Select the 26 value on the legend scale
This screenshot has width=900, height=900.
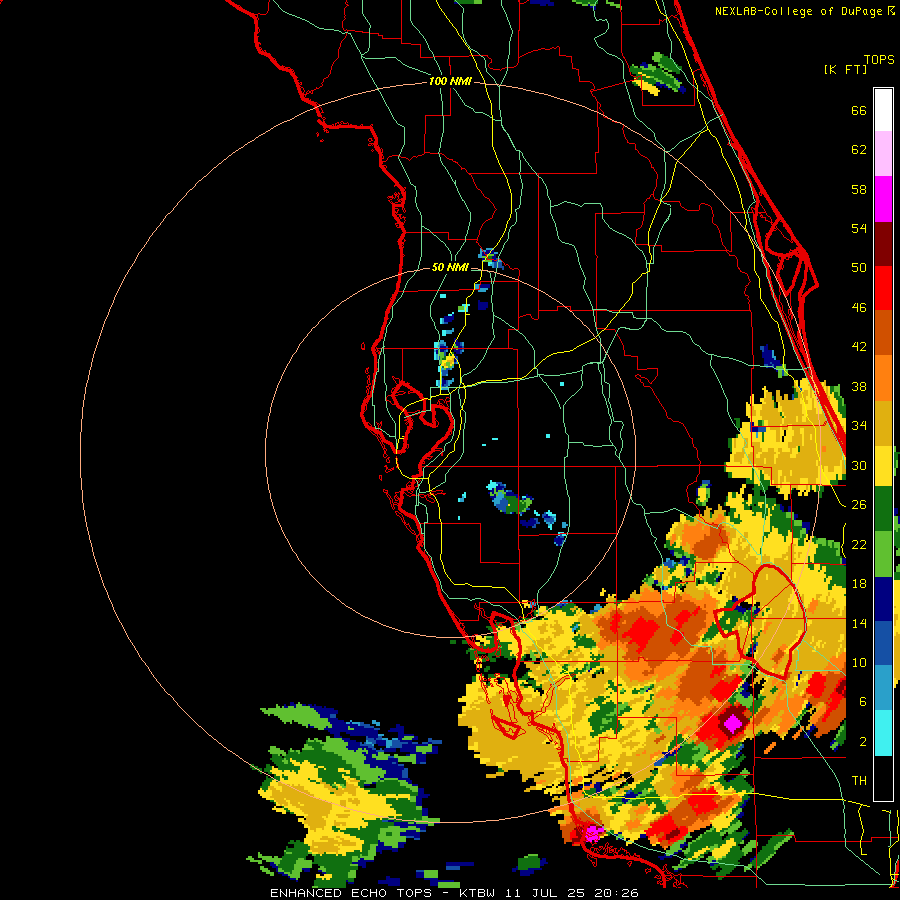859,505
